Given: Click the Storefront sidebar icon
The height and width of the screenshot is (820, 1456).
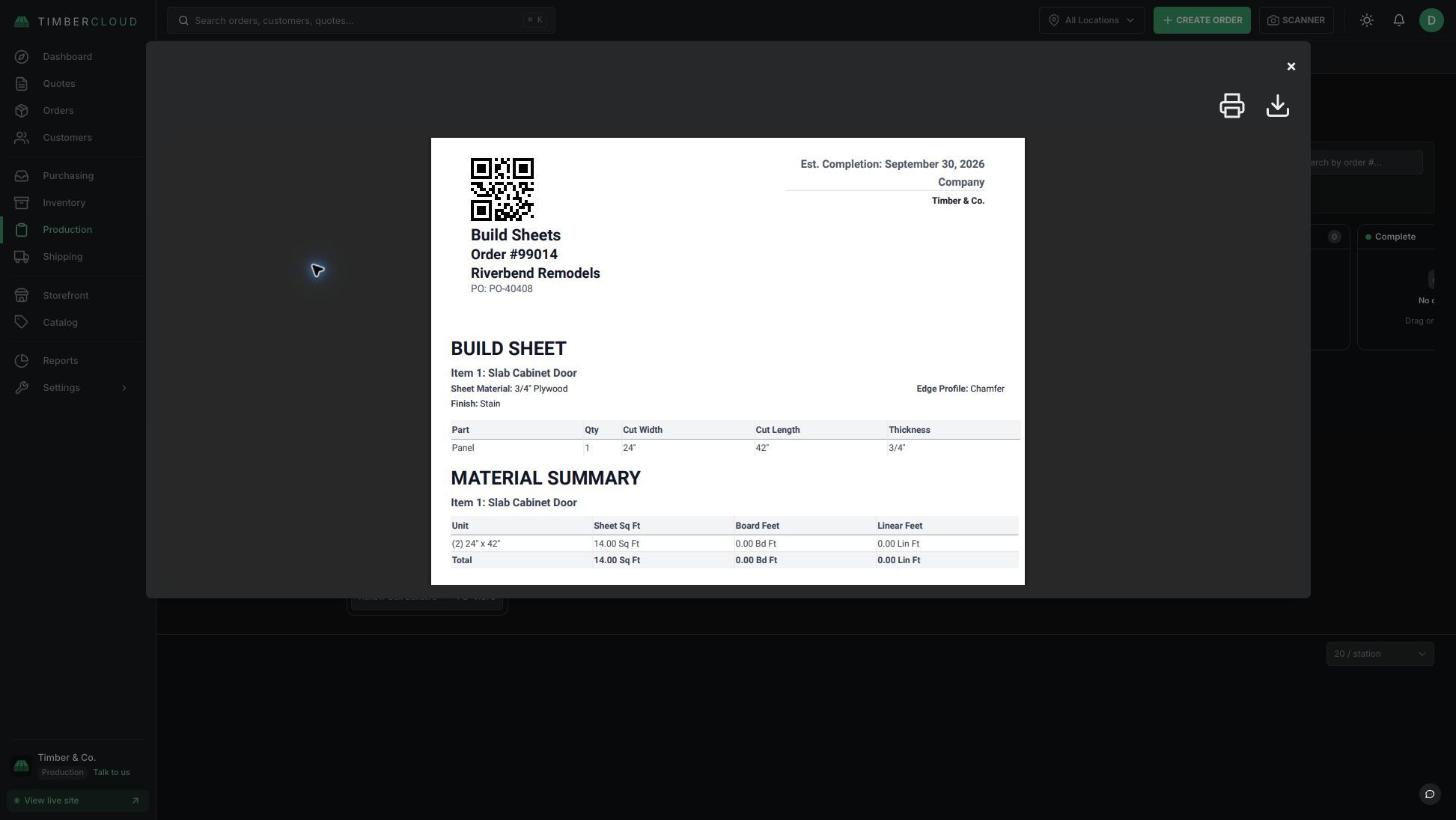Looking at the screenshot, I should (22, 296).
